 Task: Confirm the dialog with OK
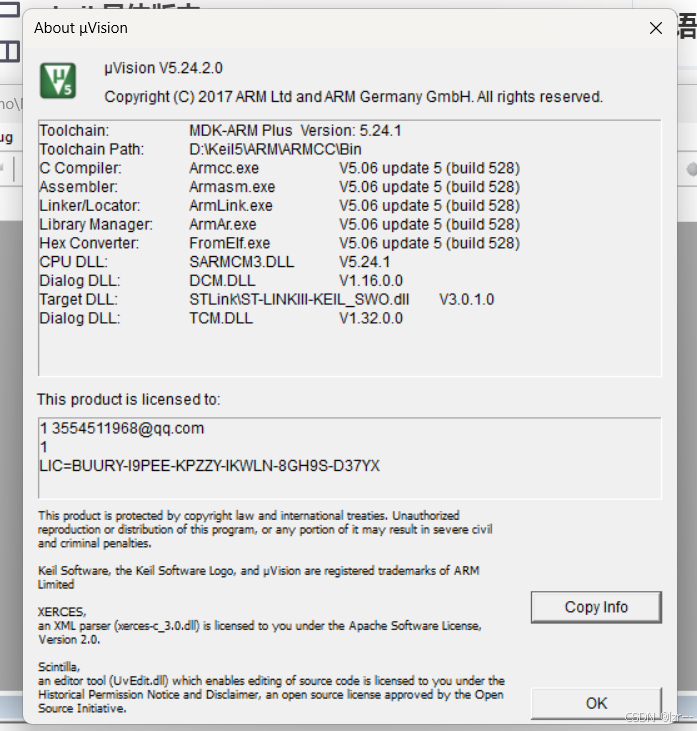(596, 703)
